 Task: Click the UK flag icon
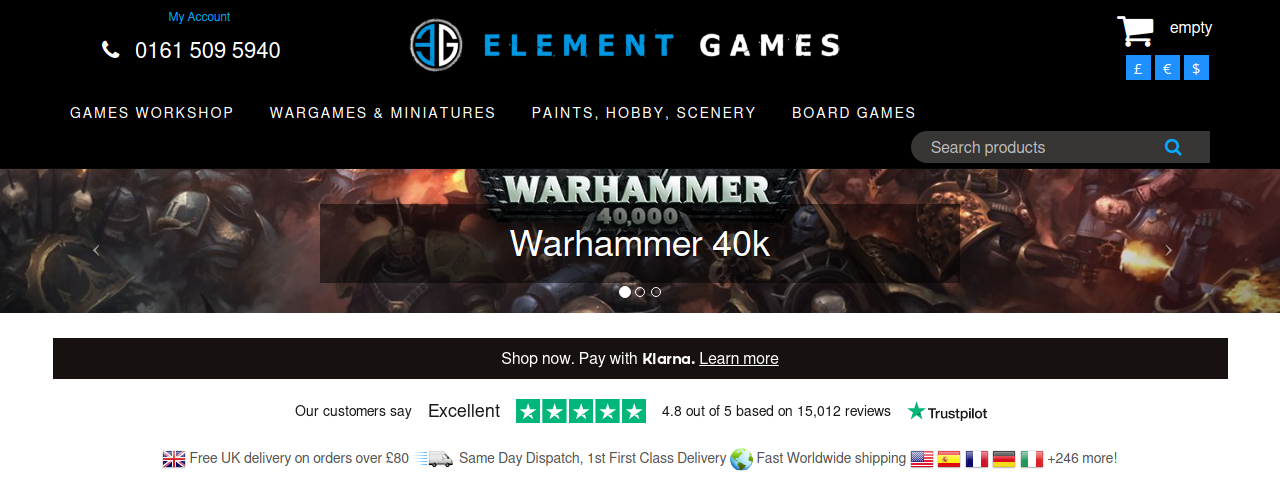[x=174, y=459]
